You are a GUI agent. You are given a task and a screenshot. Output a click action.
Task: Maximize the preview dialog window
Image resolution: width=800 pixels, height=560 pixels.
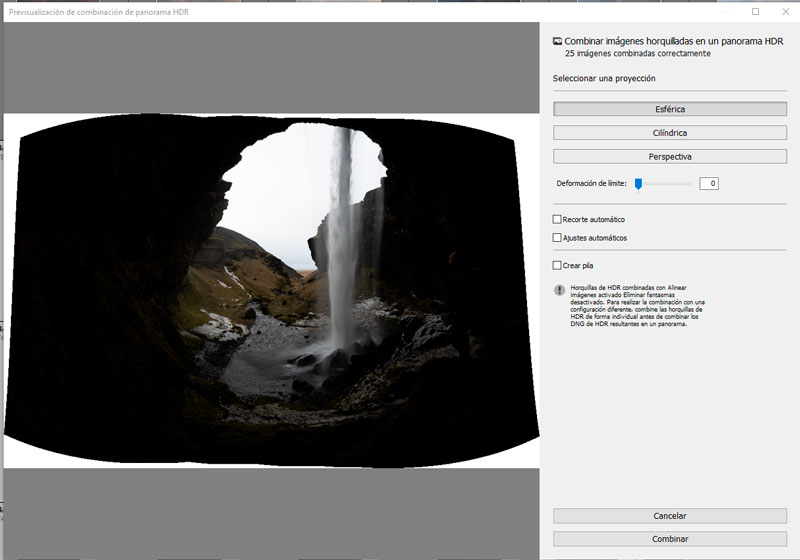pos(756,11)
